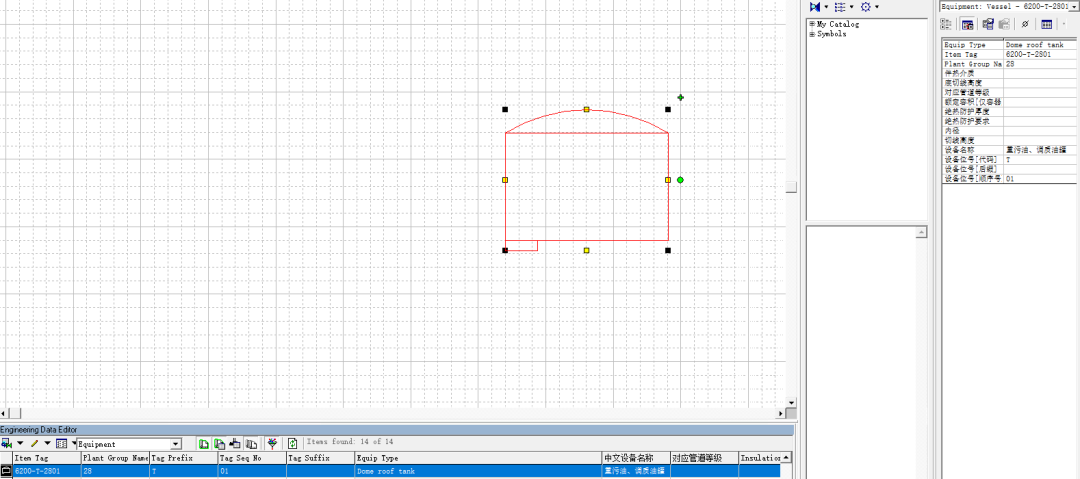Click the query database icon in Data Editor
The width and height of the screenshot is (1080, 479).
[6, 443]
